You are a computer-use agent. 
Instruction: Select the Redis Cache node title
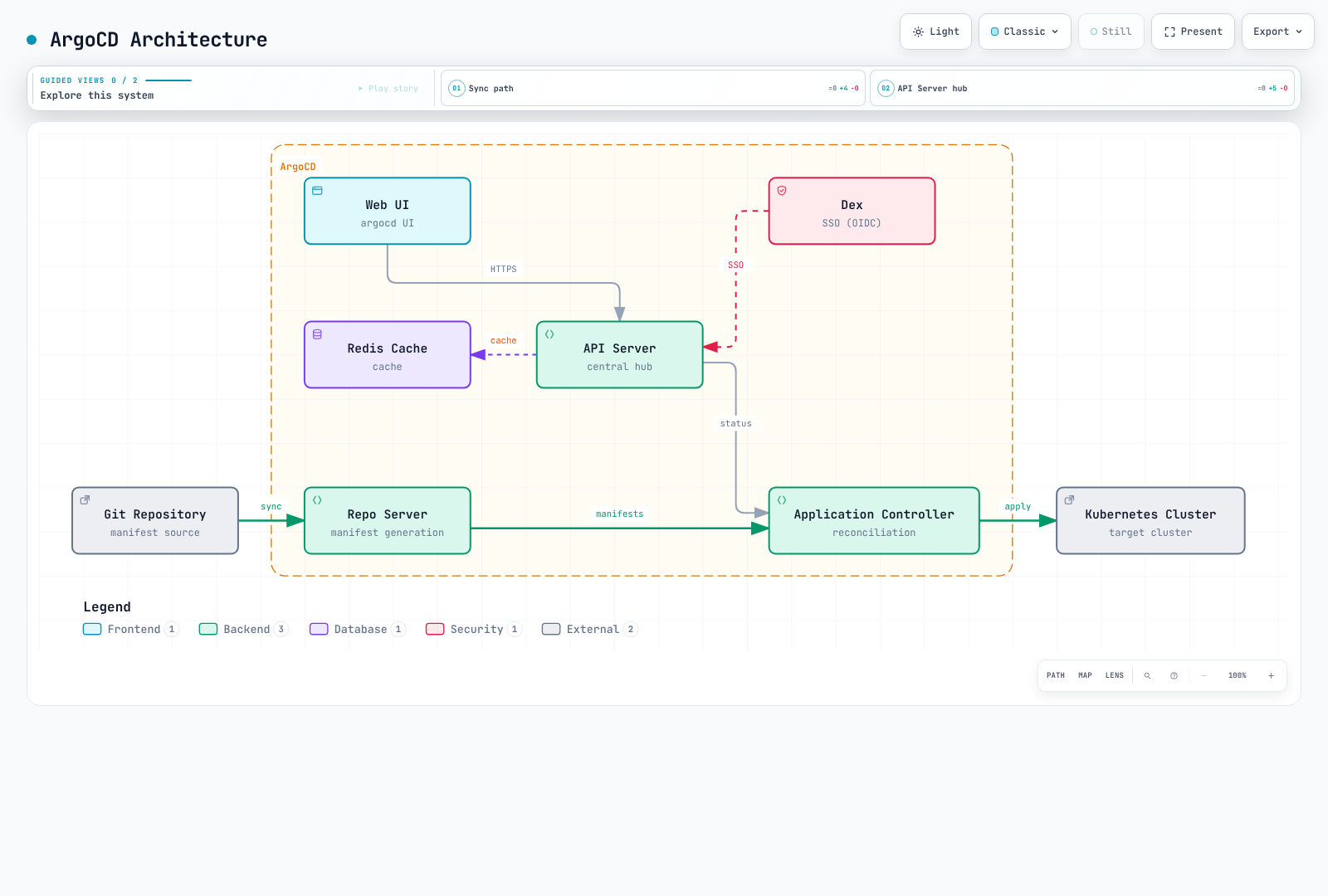pos(388,348)
